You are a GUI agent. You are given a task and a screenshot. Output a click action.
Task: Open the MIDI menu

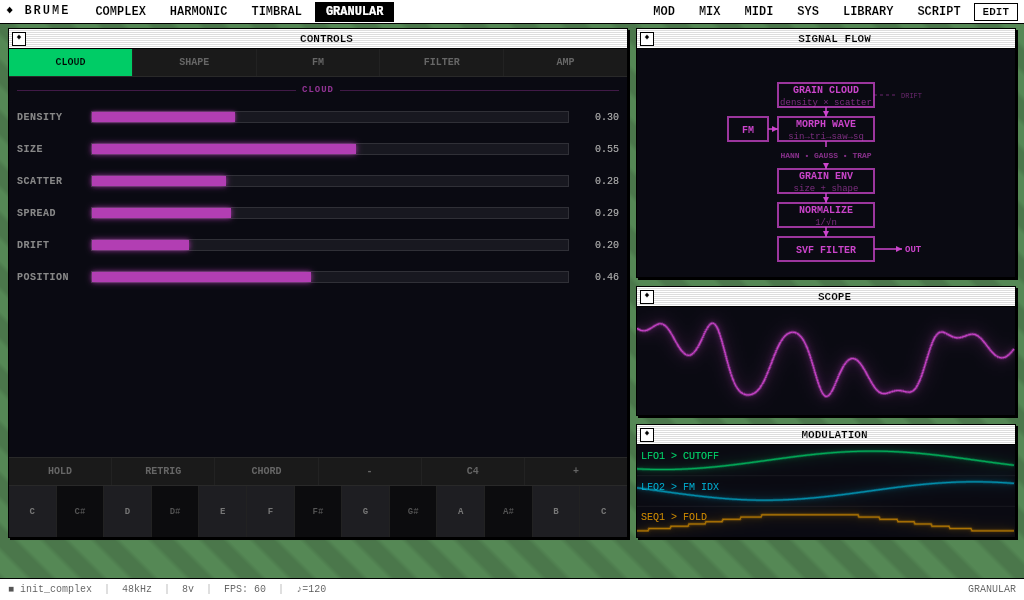point(758,11)
